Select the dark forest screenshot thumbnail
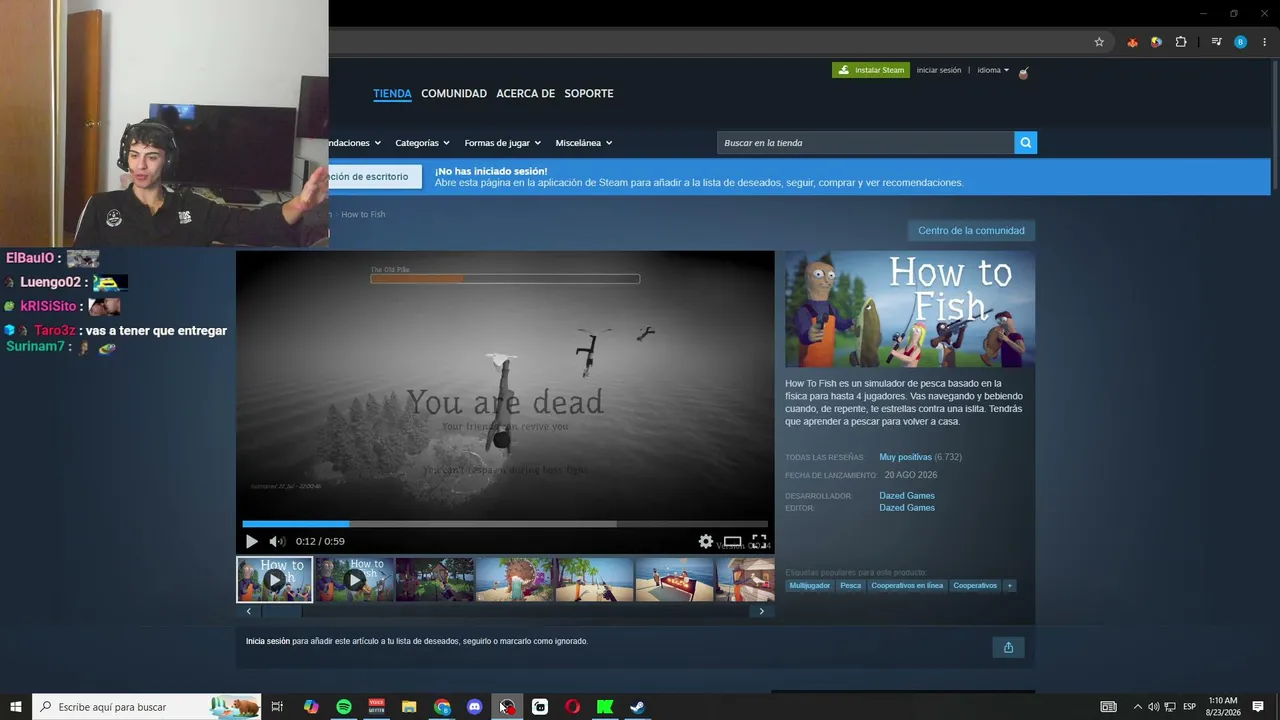1280x720 pixels. click(x=435, y=579)
